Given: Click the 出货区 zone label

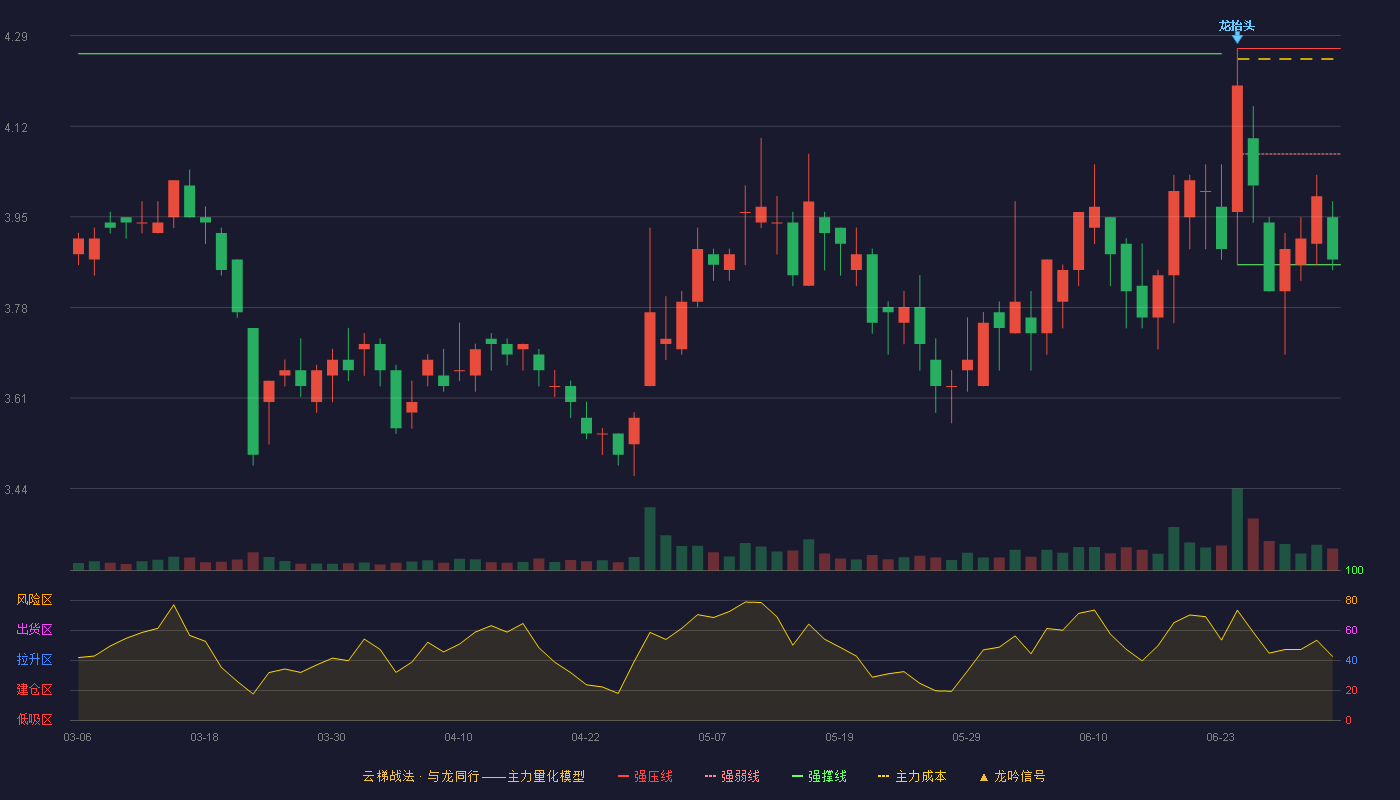Looking at the screenshot, I should pos(34,630).
